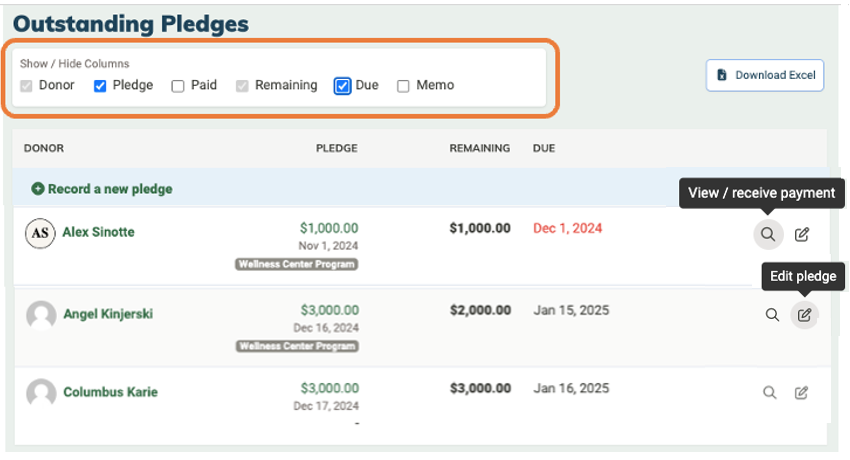The width and height of the screenshot is (850, 460).
Task: Toggle the Due column checkbox
Action: tap(342, 86)
